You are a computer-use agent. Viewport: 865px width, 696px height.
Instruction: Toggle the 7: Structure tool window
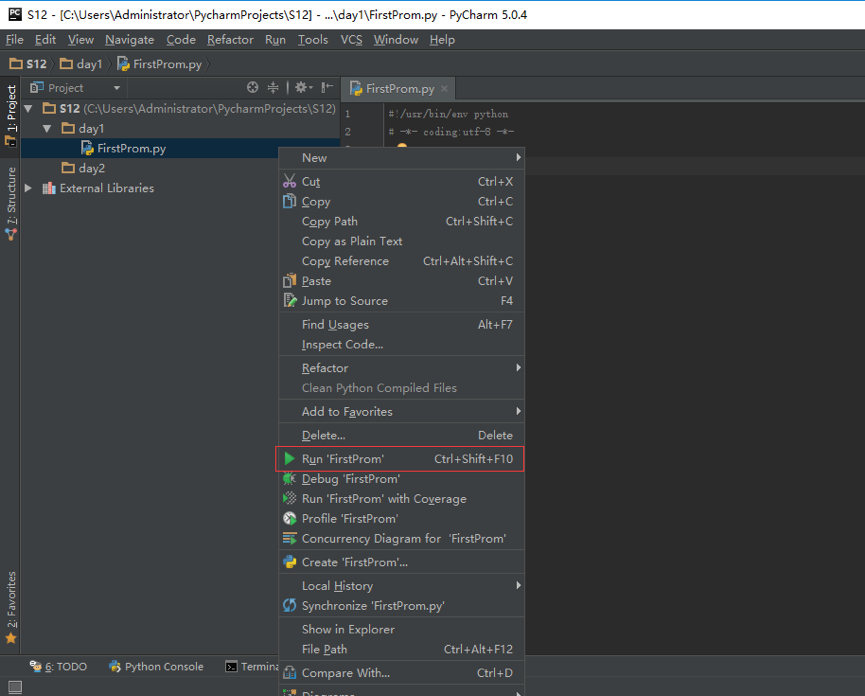pyautogui.click(x=10, y=204)
